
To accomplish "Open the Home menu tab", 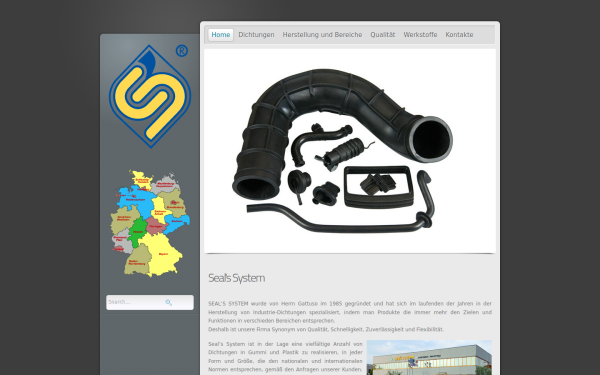I will 221,35.
